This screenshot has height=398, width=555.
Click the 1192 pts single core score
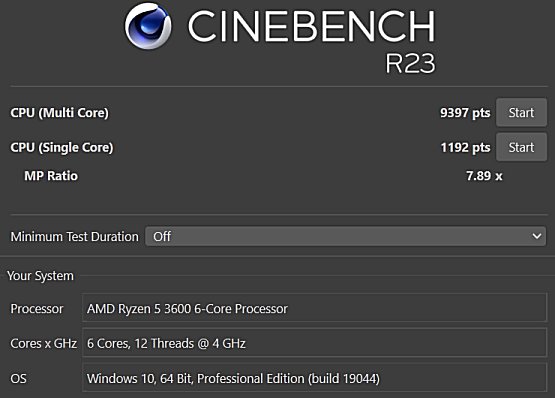click(465, 147)
